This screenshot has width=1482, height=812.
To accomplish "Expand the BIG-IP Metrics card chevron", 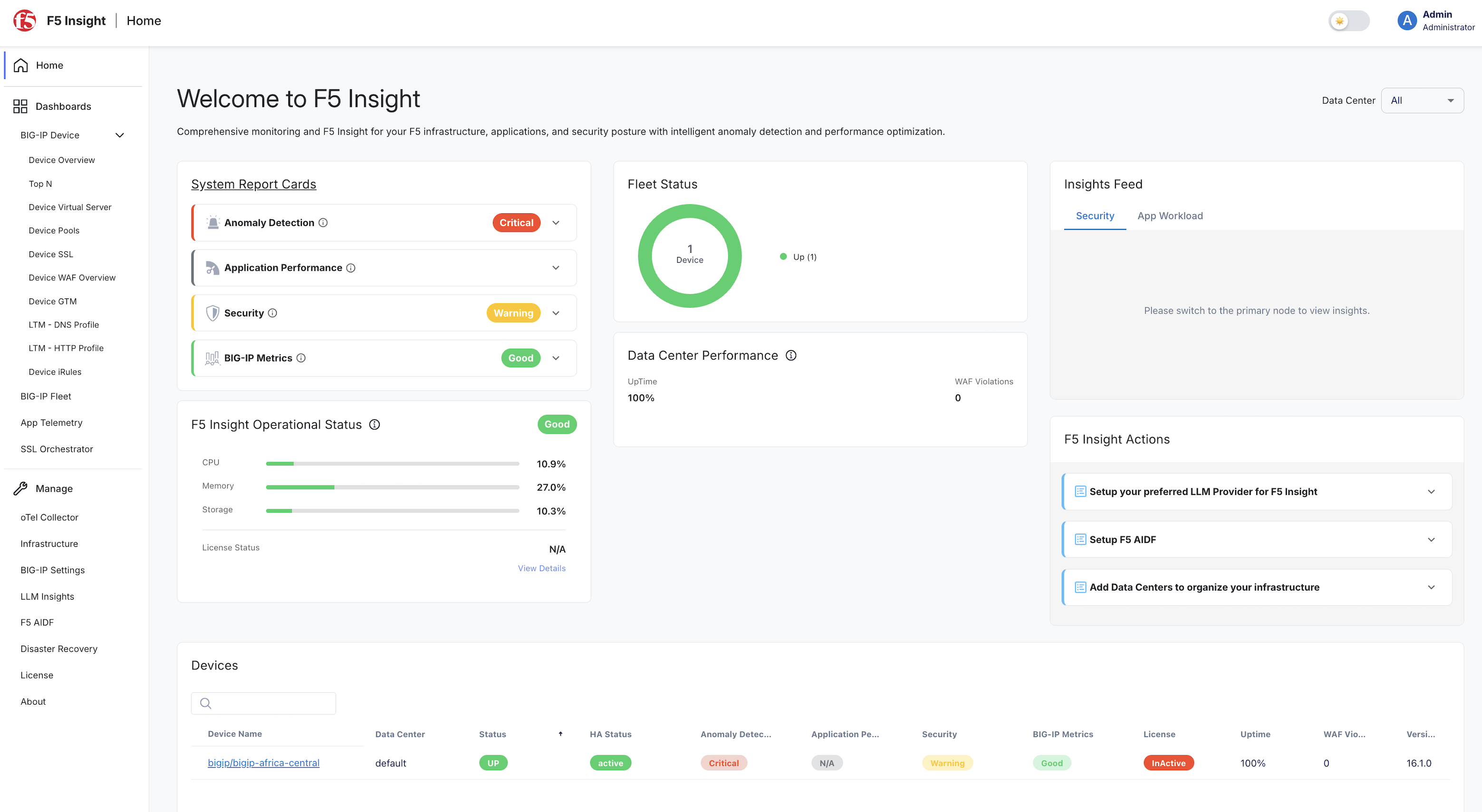I will pyautogui.click(x=556, y=358).
